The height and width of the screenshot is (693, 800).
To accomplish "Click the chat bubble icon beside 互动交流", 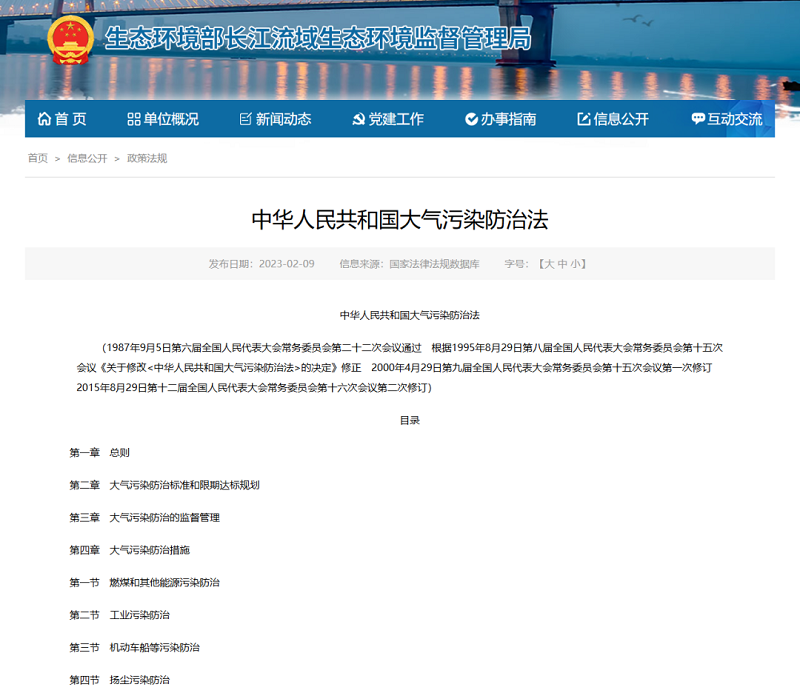I will click(697, 119).
